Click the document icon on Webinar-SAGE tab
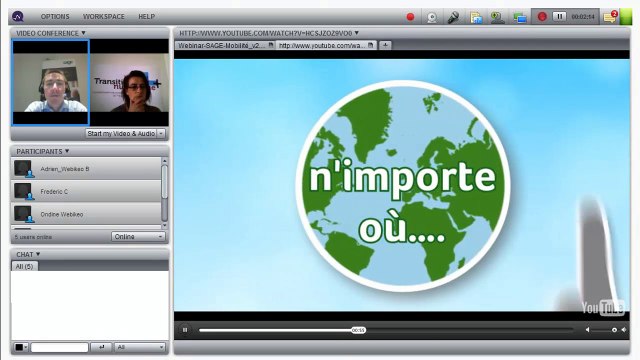The width and height of the screenshot is (640, 360). coord(271,45)
